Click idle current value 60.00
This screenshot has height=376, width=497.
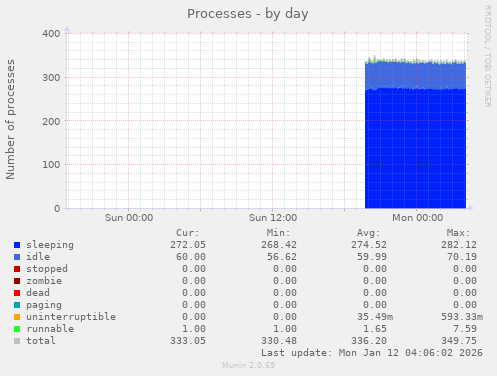[x=191, y=257]
